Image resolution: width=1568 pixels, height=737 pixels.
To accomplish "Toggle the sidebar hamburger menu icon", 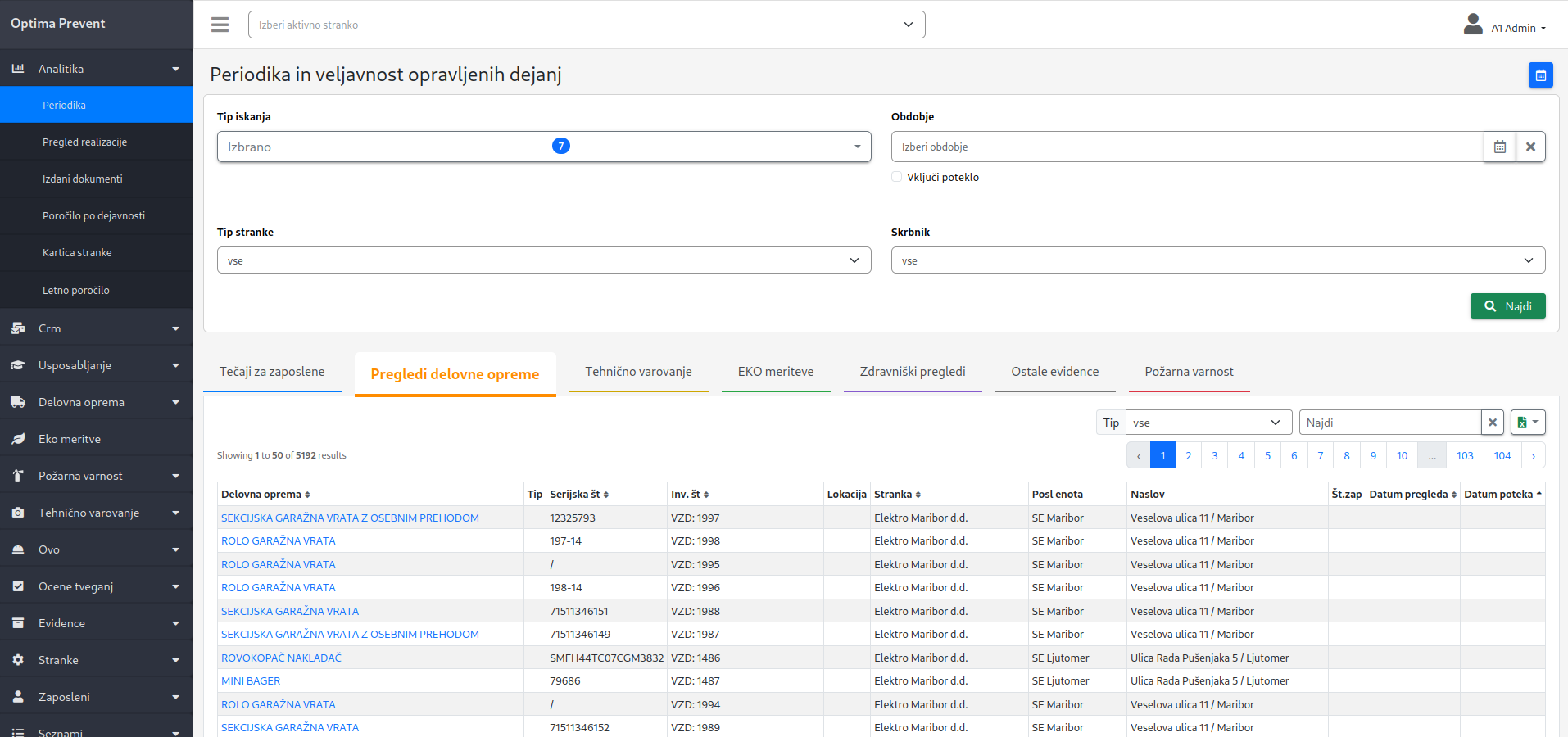I will (220, 25).
